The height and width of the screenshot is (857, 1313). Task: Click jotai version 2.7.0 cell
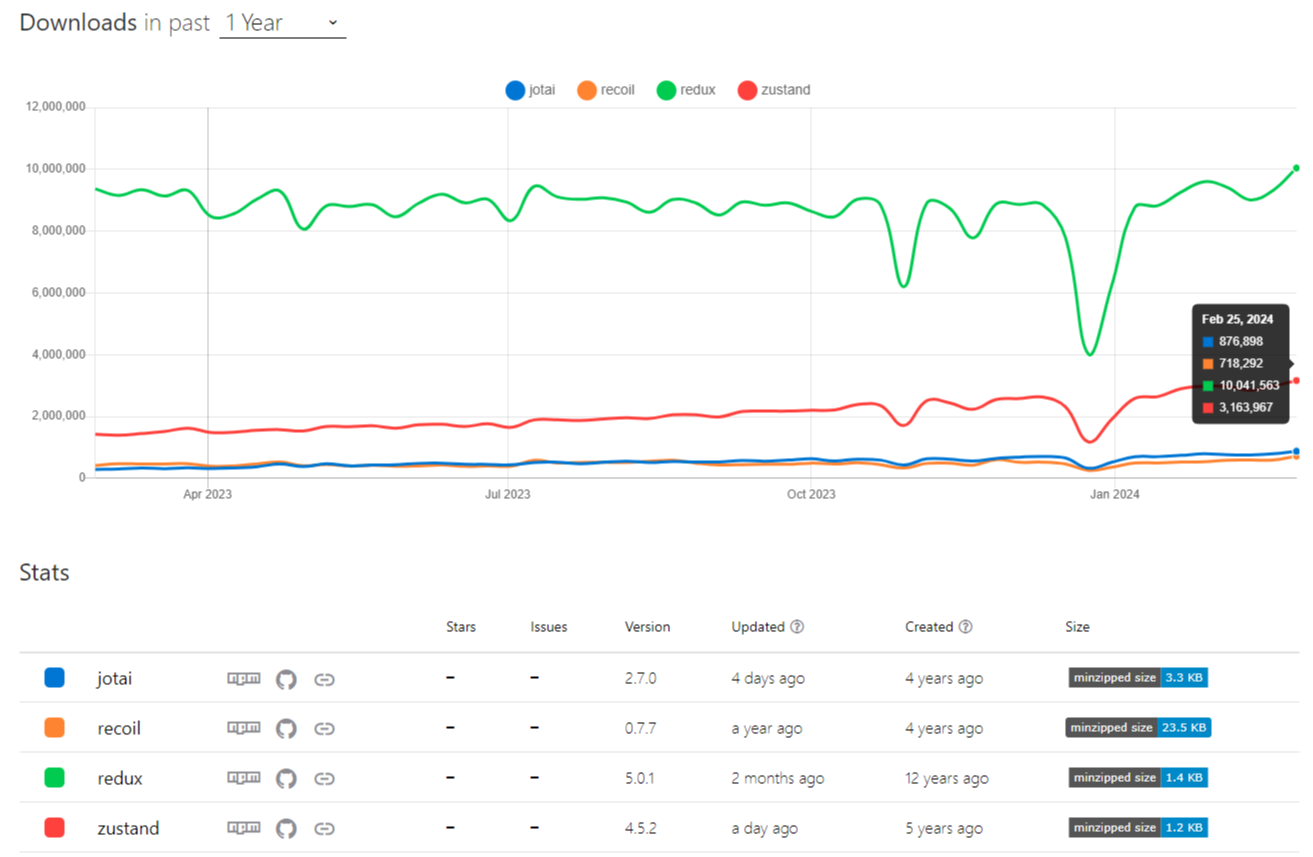click(640, 679)
